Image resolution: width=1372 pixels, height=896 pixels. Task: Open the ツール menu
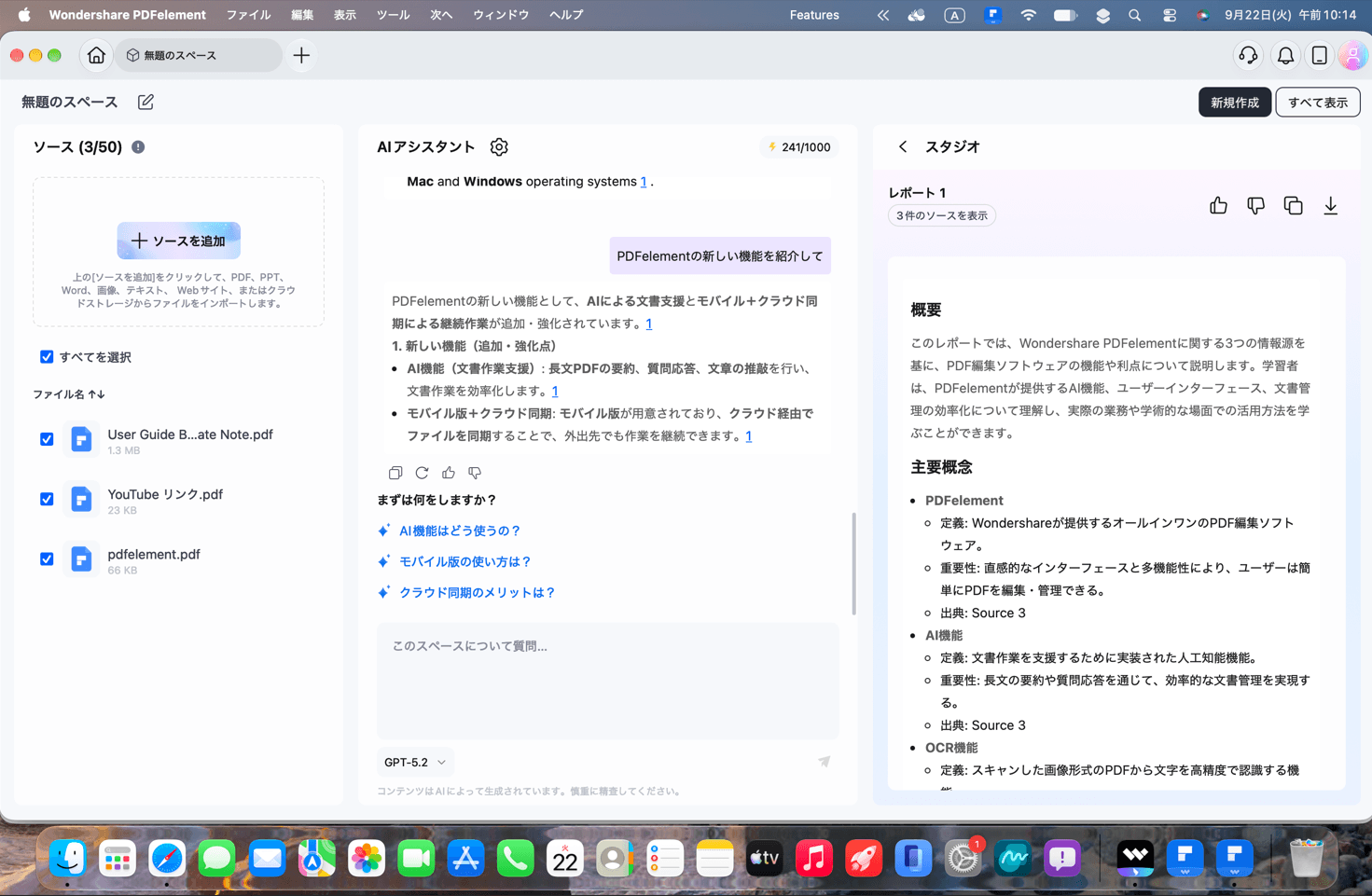click(x=393, y=15)
